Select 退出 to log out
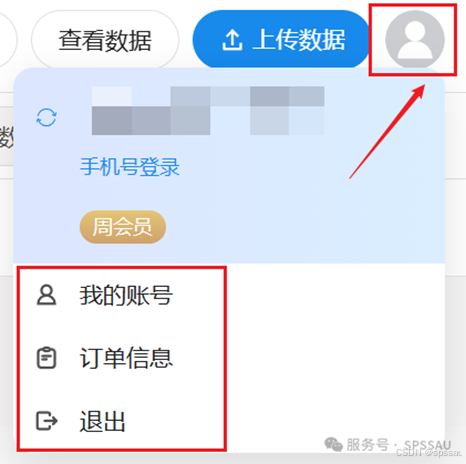466x464 pixels. click(102, 421)
